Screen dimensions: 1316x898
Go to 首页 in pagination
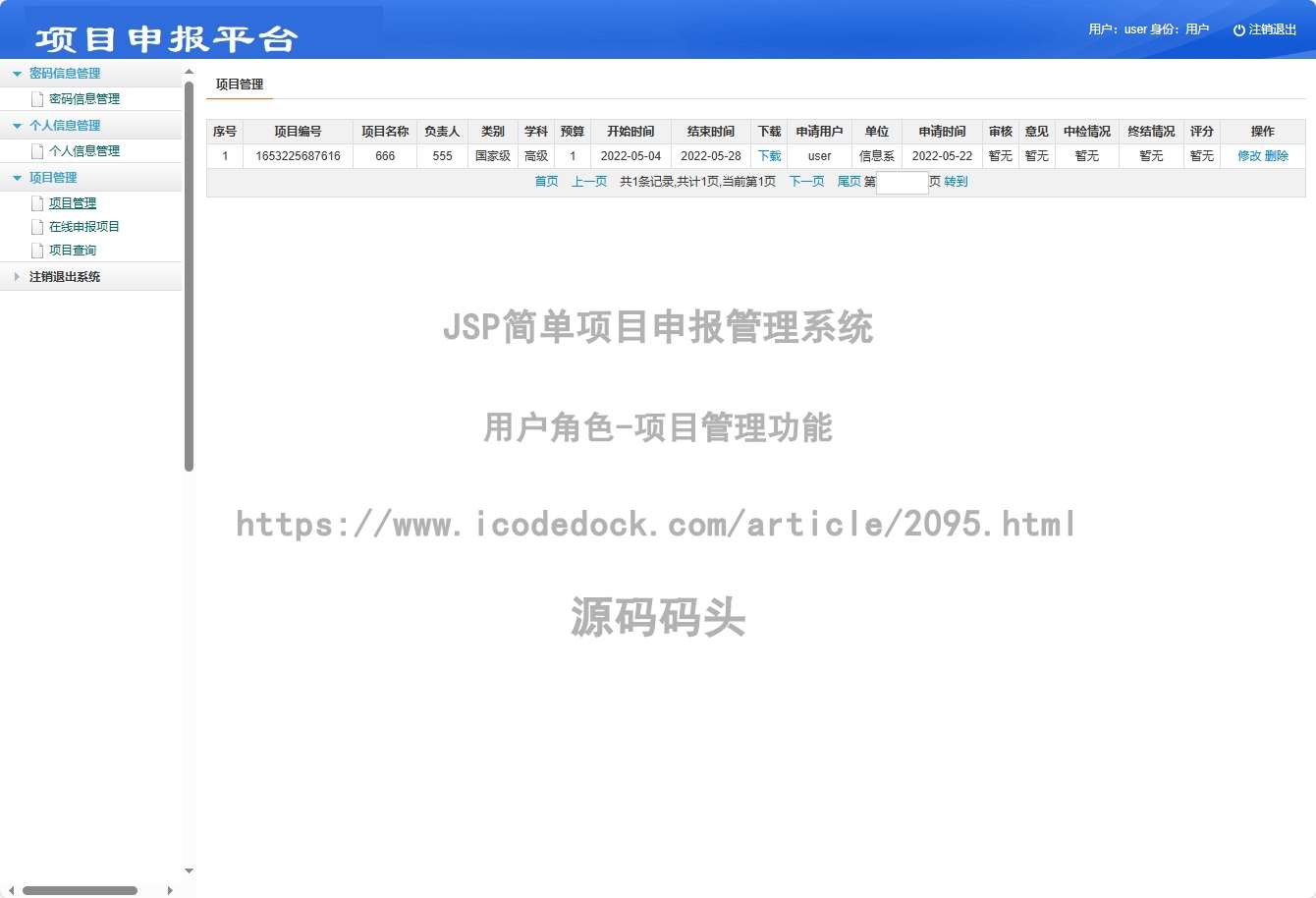(x=546, y=182)
